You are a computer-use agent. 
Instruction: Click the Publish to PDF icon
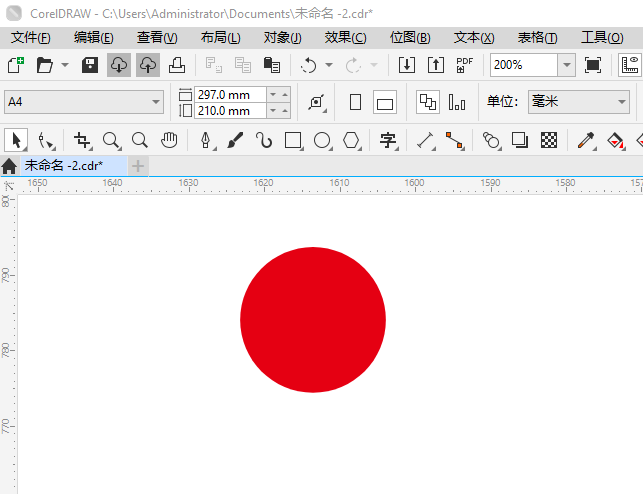click(464, 65)
